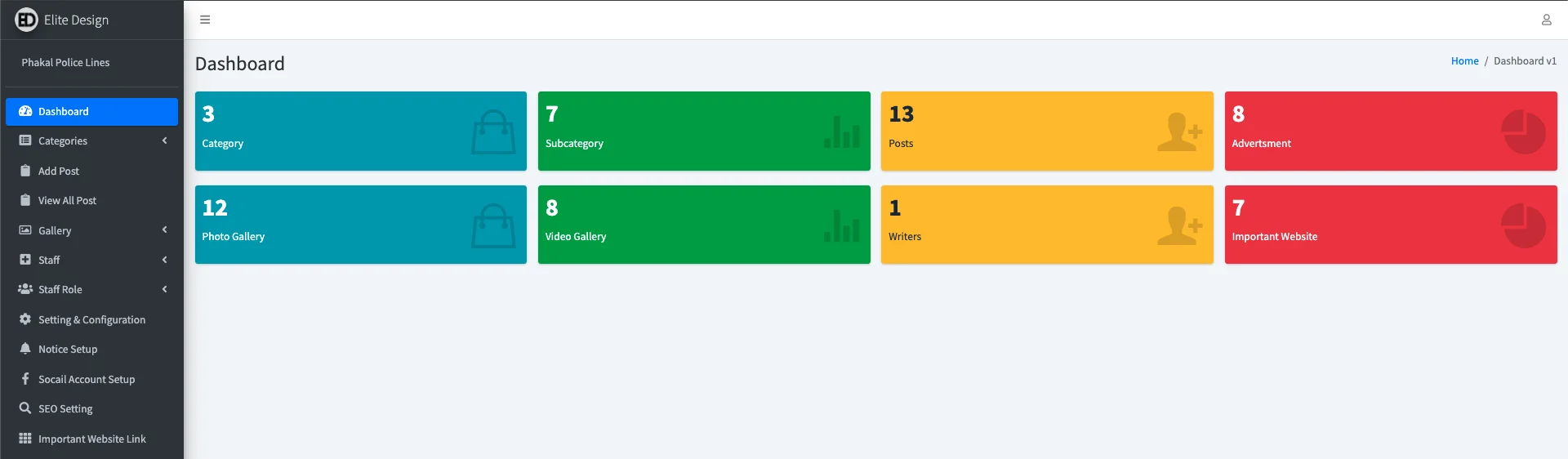Click the SEO Setting magnifier icon
This screenshot has height=459, width=1568.
coord(25,408)
